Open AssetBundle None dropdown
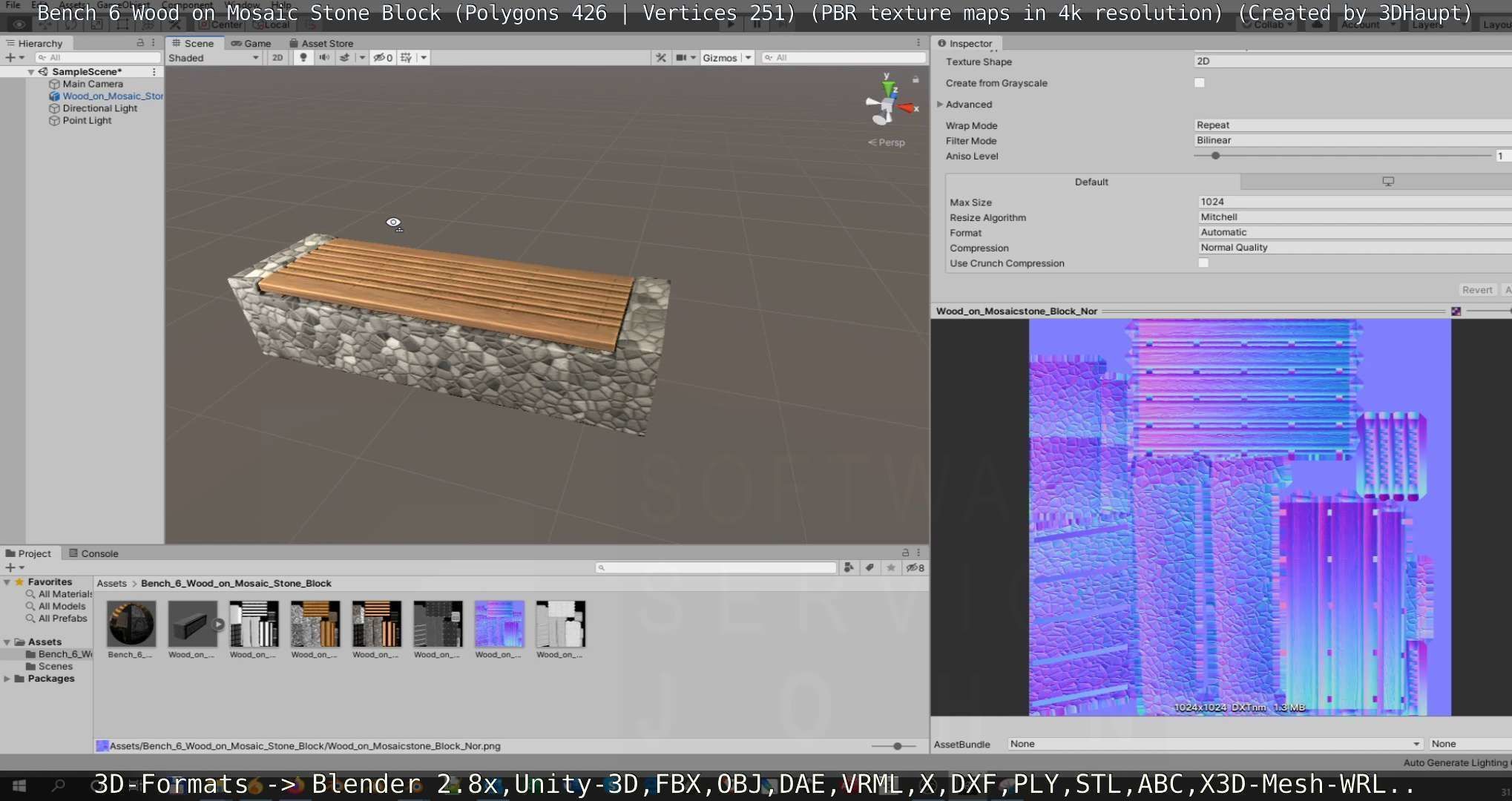This screenshot has height=801, width=1512. (1215, 744)
